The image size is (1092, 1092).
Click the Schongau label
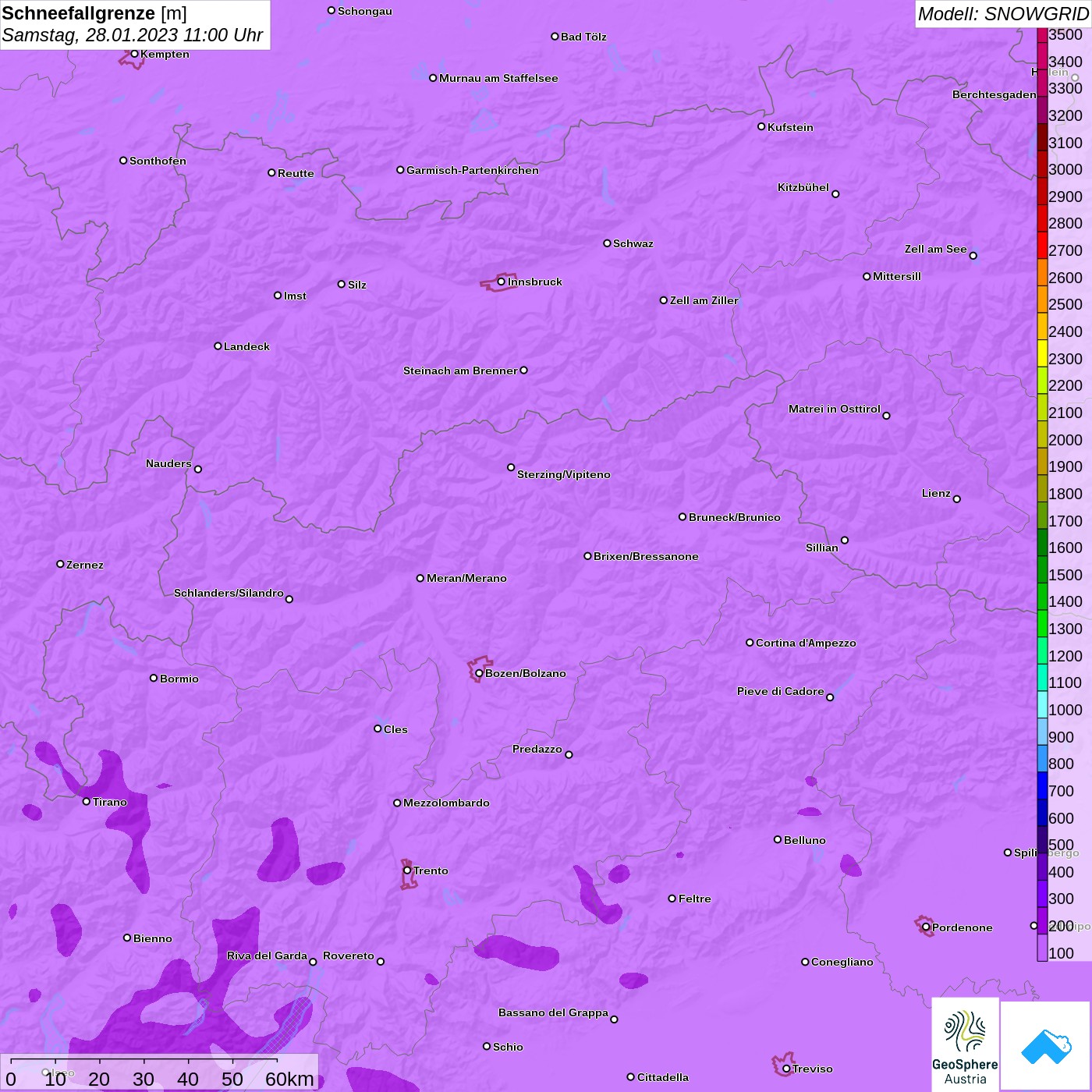coord(365,11)
